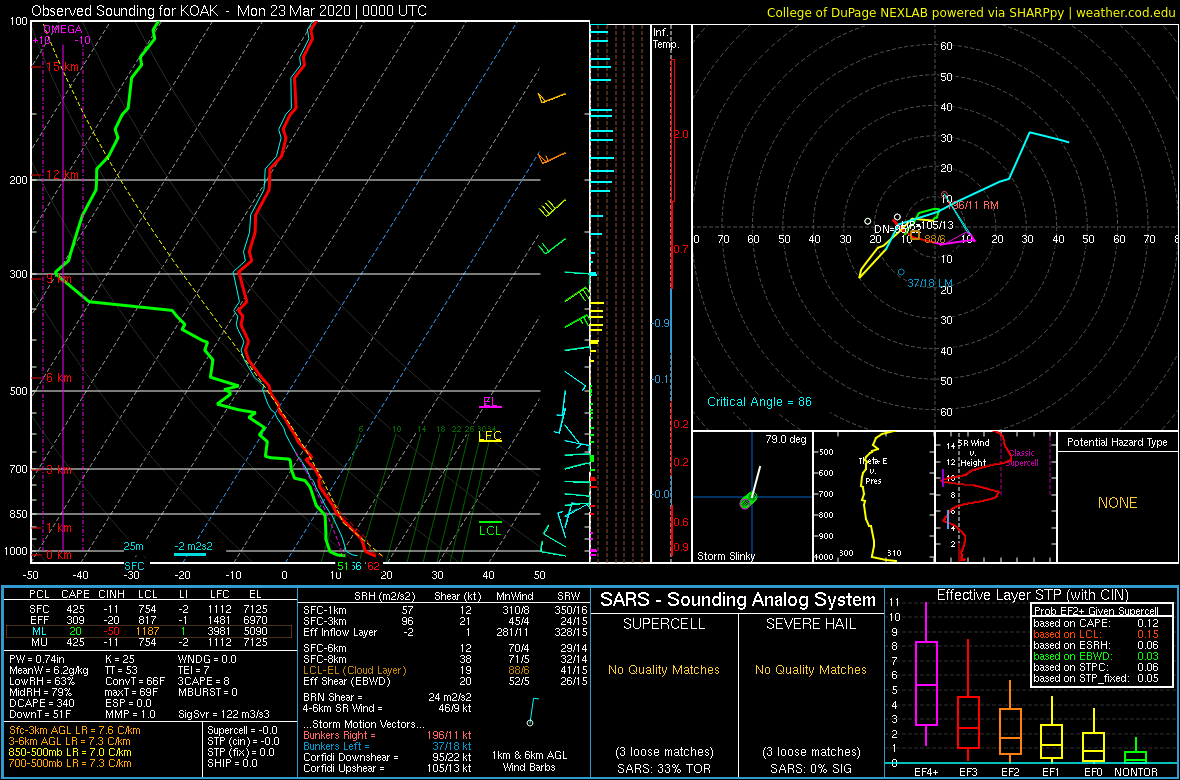Open the Theta-E v. Pres plot
Screen dimensions: 1180x780
873,497
